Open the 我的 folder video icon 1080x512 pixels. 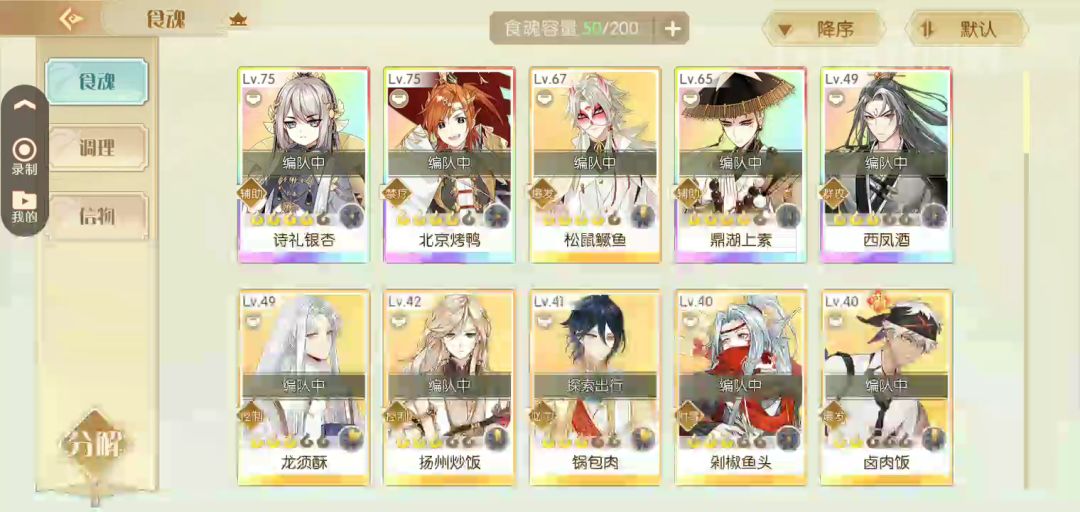24,206
